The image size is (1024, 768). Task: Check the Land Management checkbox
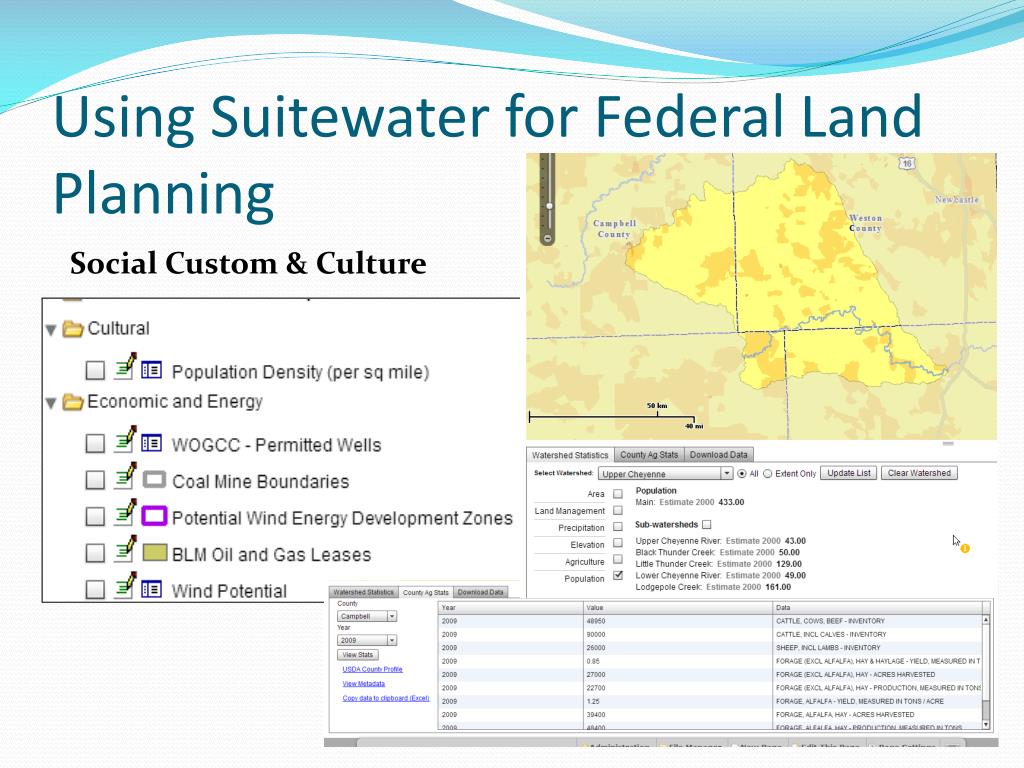[618, 510]
